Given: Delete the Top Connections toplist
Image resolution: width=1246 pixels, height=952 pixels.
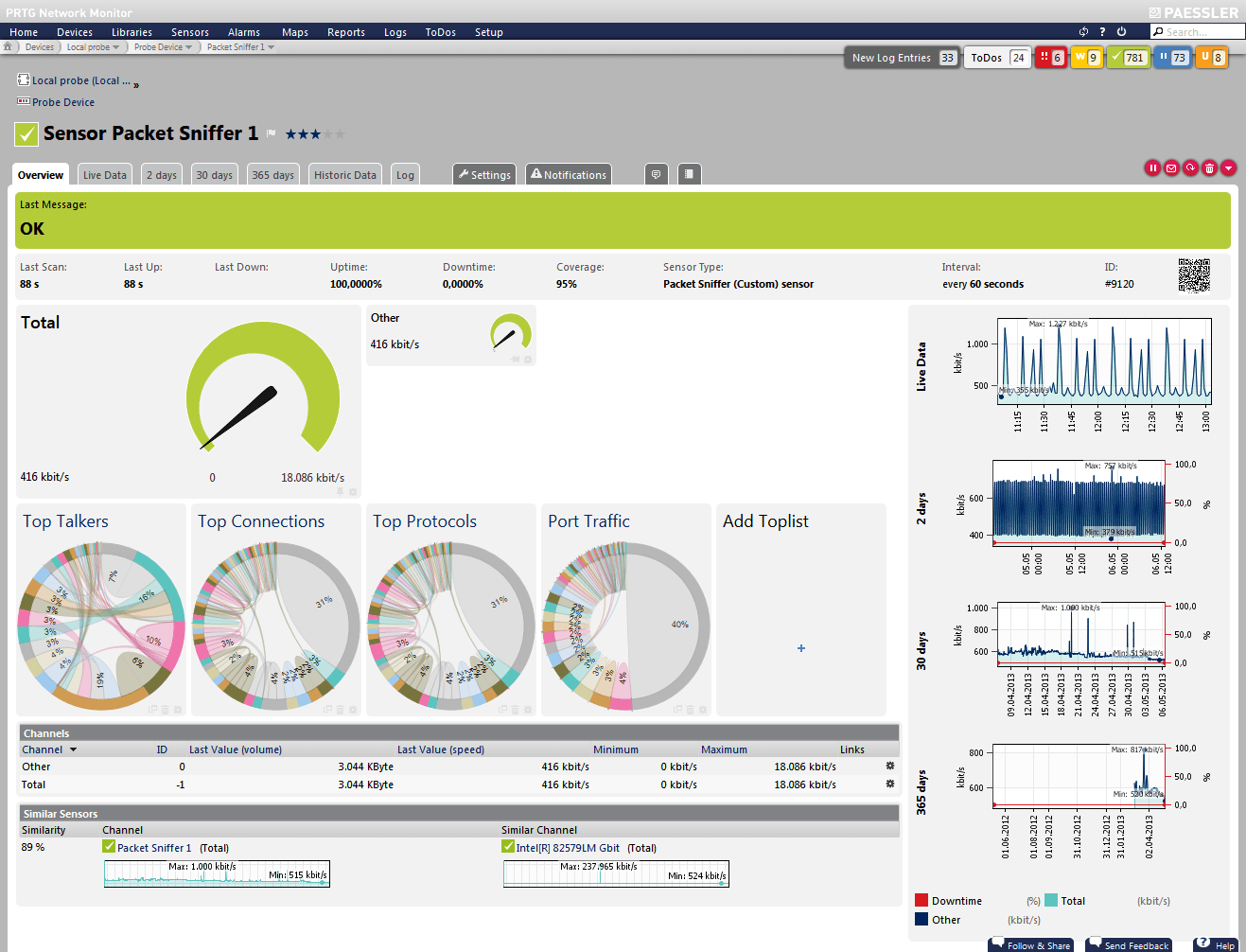Looking at the screenshot, I should 340,710.
